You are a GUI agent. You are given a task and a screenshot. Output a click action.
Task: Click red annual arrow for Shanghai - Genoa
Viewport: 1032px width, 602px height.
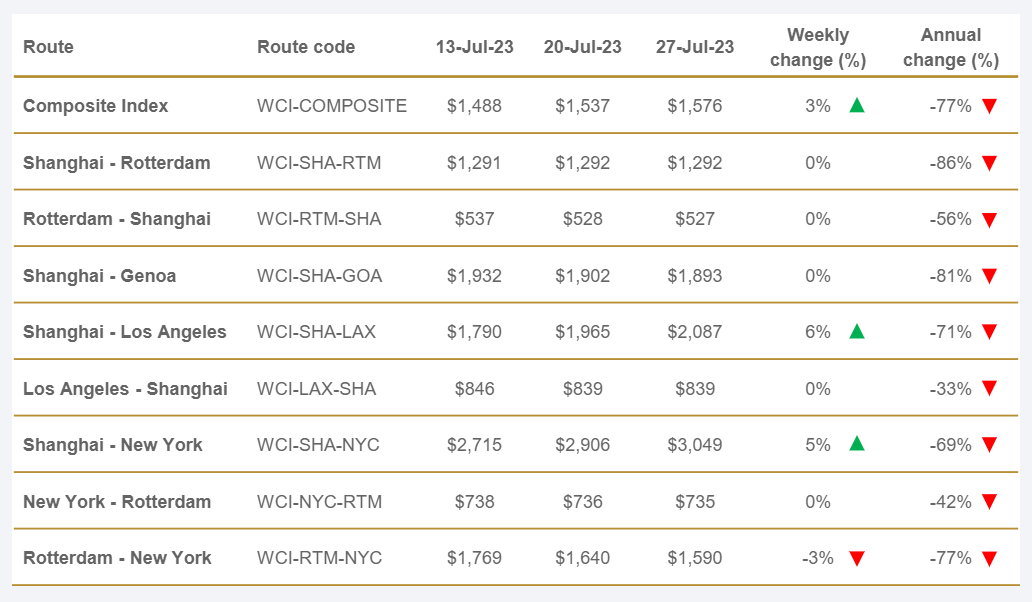click(x=989, y=276)
